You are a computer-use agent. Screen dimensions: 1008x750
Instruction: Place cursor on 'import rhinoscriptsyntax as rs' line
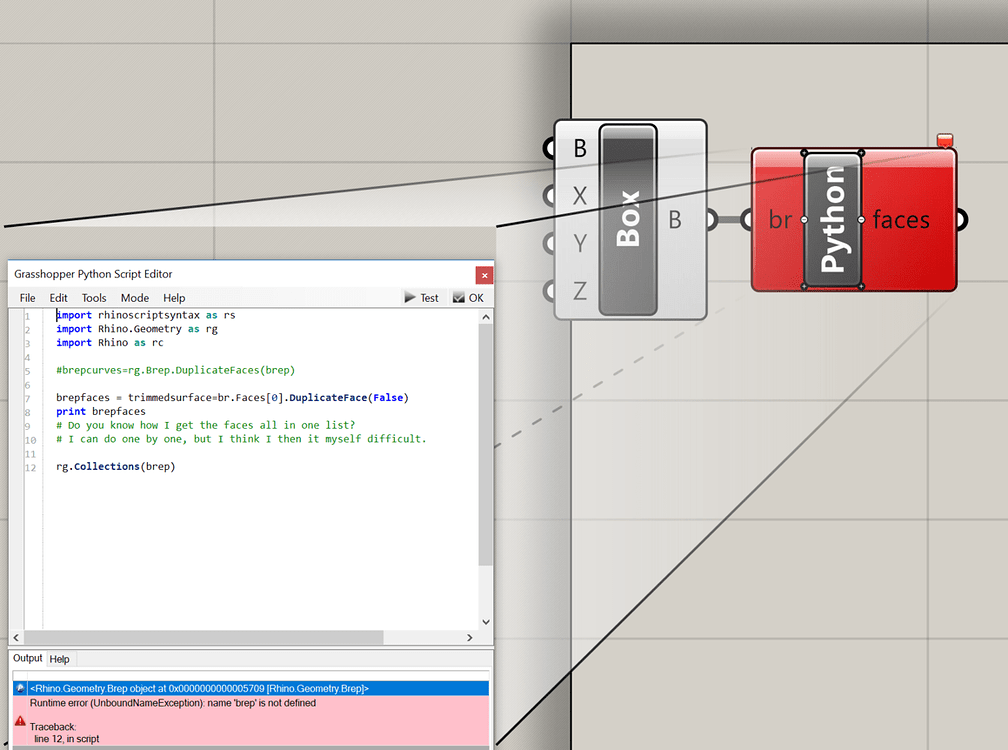click(146, 315)
